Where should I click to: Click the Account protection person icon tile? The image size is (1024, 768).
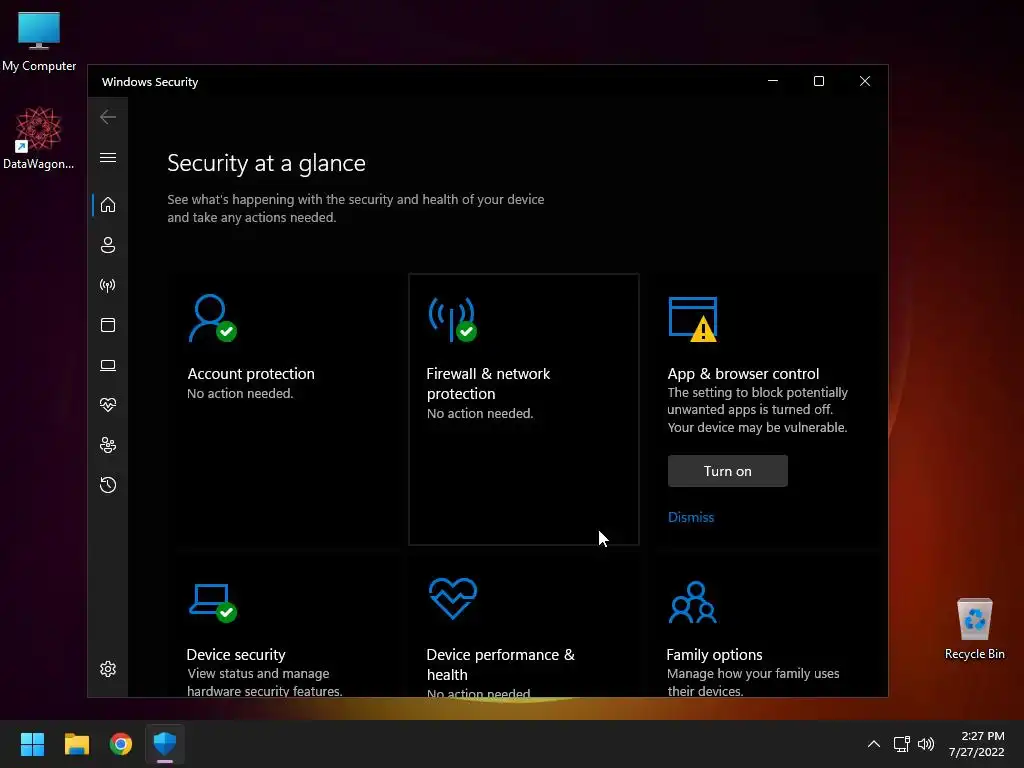[x=212, y=318]
